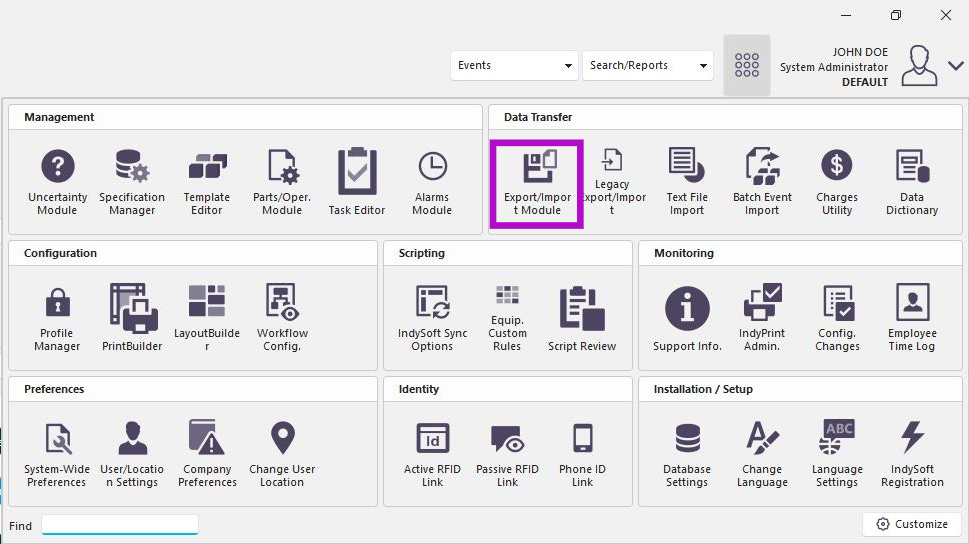Screen dimensions: 969x544
Task: Click the Support Info. icon
Action: click(x=687, y=317)
